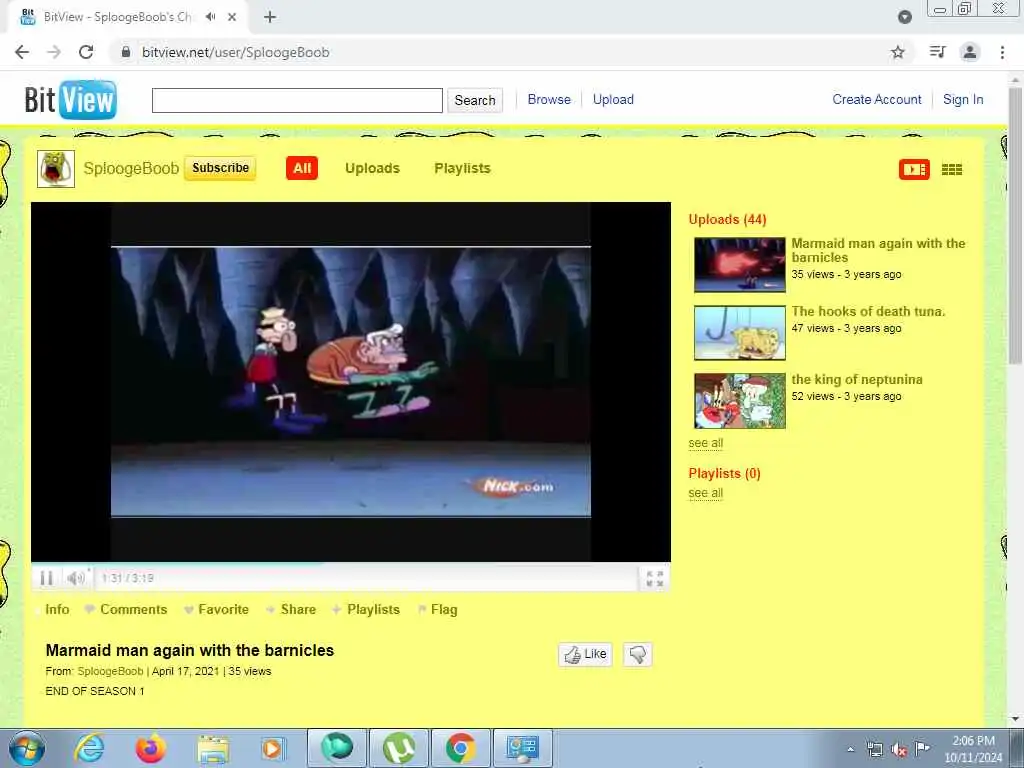Click SploogeBoob link in From line

[110, 671]
